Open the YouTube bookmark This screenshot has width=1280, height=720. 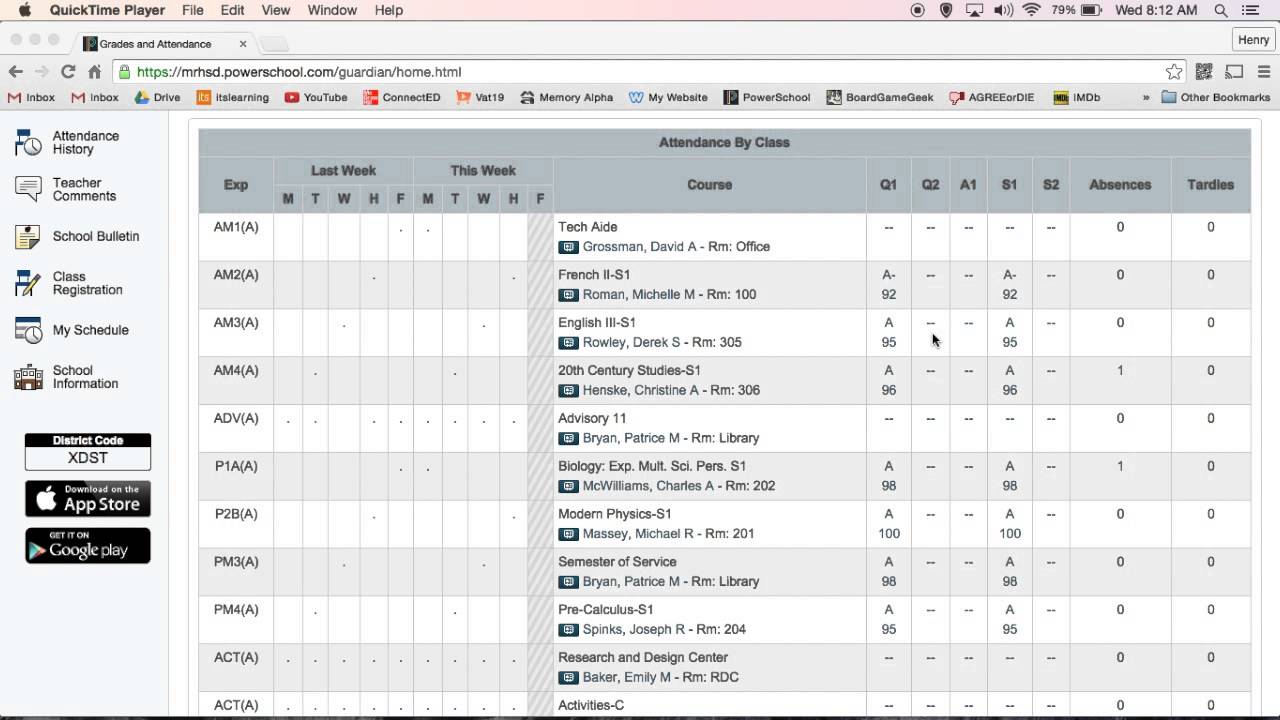click(316, 98)
